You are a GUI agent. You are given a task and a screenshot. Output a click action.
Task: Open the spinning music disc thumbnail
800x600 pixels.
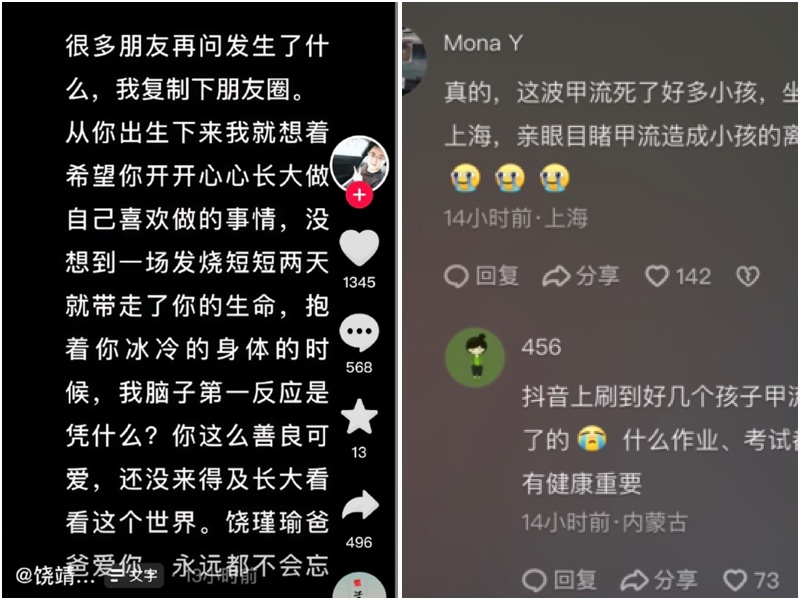(x=360, y=585)
